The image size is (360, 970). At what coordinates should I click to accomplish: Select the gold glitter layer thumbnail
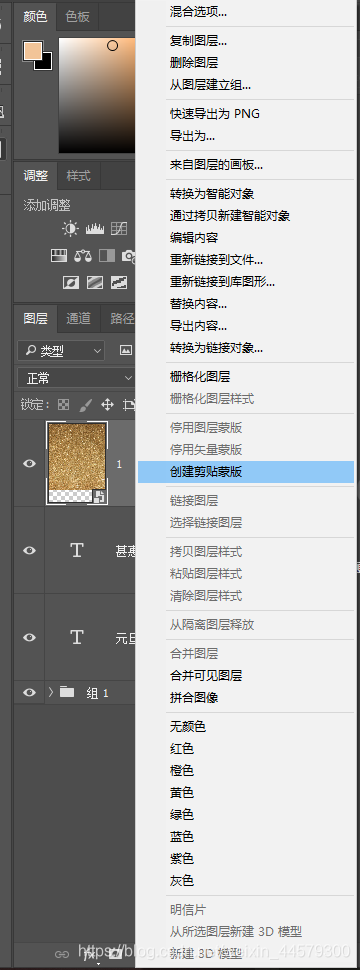(77, 463)
